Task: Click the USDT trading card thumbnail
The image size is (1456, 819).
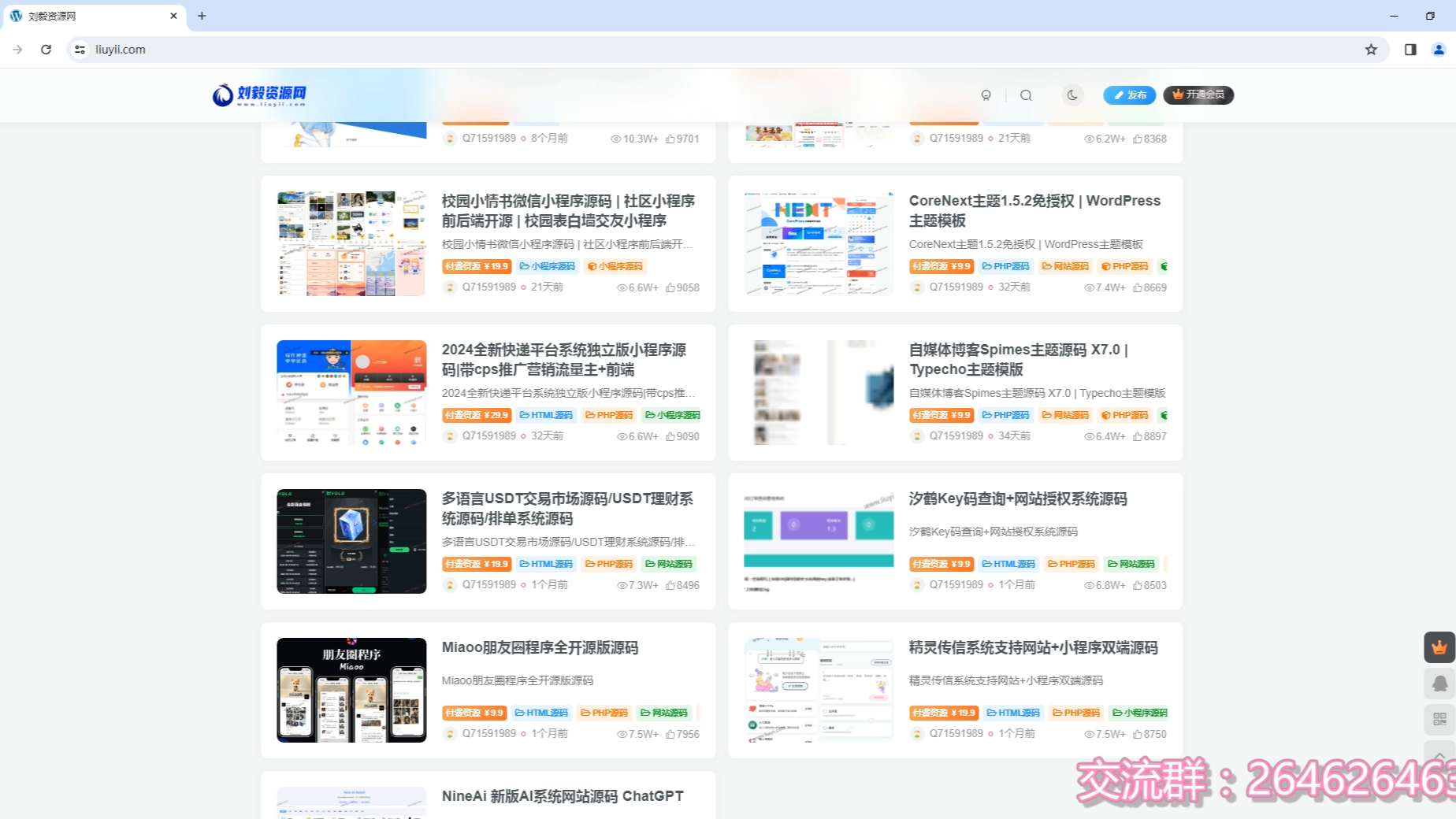Action: point(351,541)
